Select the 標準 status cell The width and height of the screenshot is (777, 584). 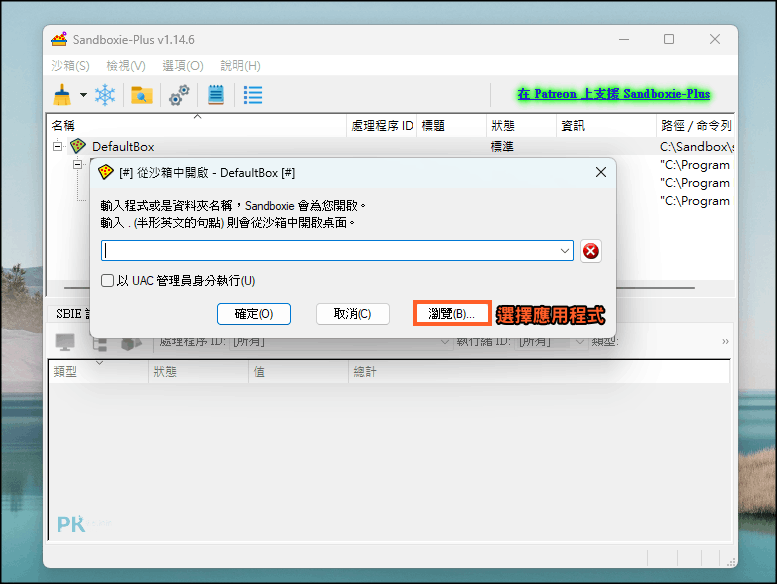point(502,147)
